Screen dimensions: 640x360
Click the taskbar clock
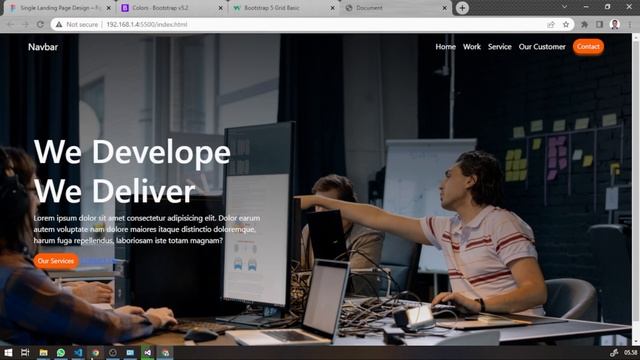[x=631, y=353]
